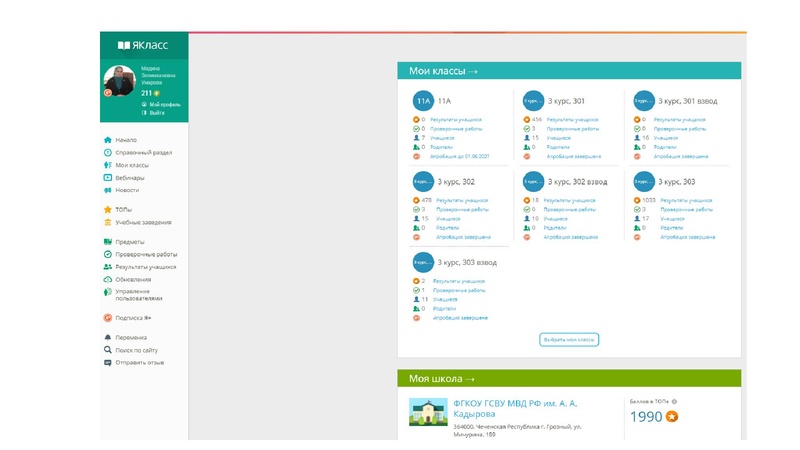Click the bell icon next to Переменка

[107, 337]
